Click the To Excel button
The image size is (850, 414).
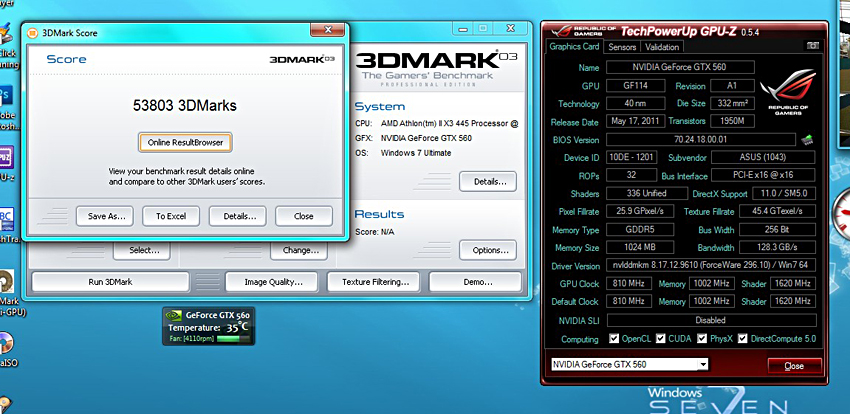[x=171, y=216]
